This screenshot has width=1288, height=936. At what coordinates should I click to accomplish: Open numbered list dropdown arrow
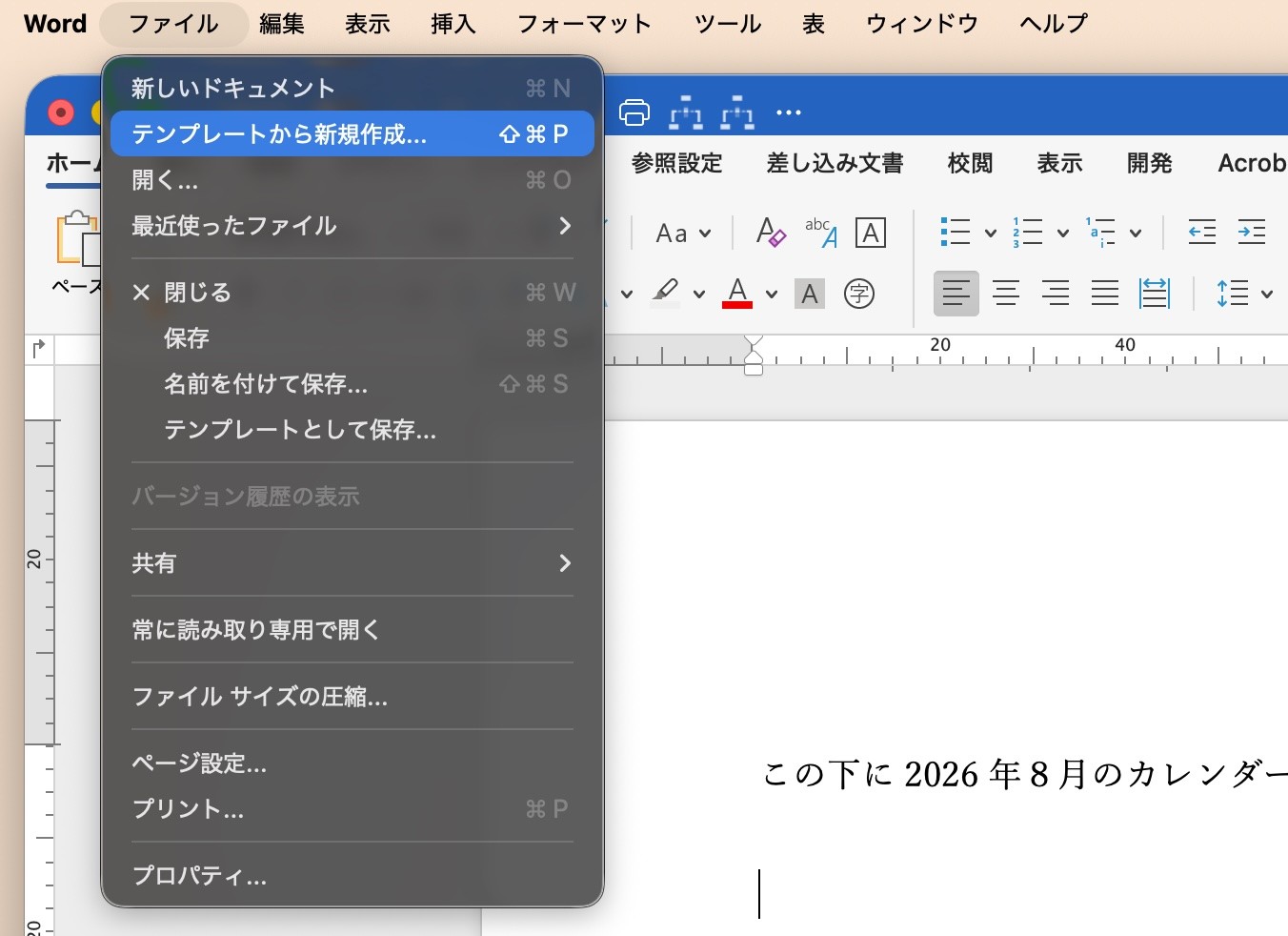tap(1063, 234)
